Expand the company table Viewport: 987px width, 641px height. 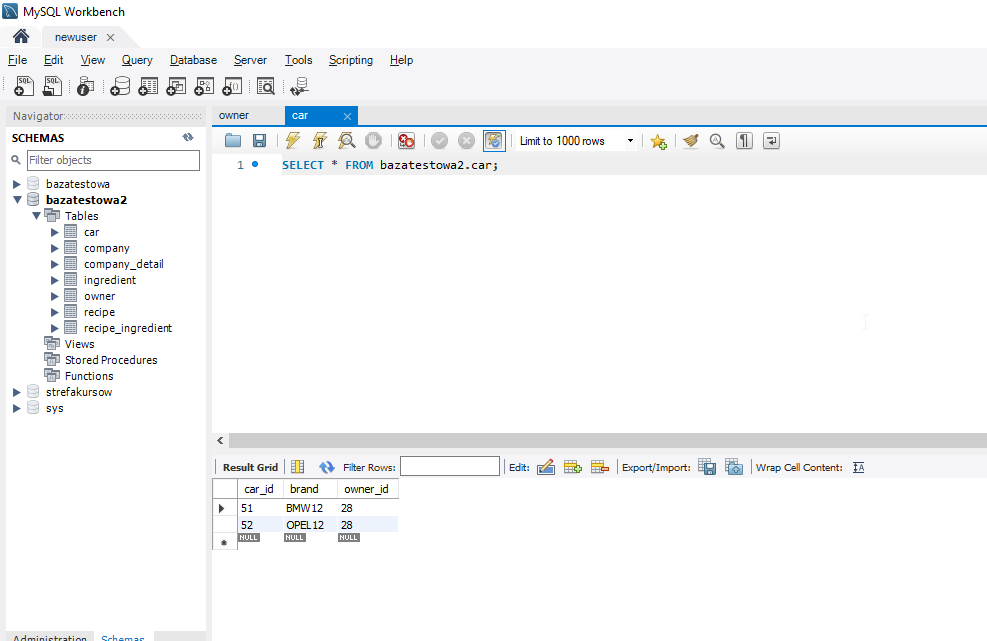coord(55,248)
